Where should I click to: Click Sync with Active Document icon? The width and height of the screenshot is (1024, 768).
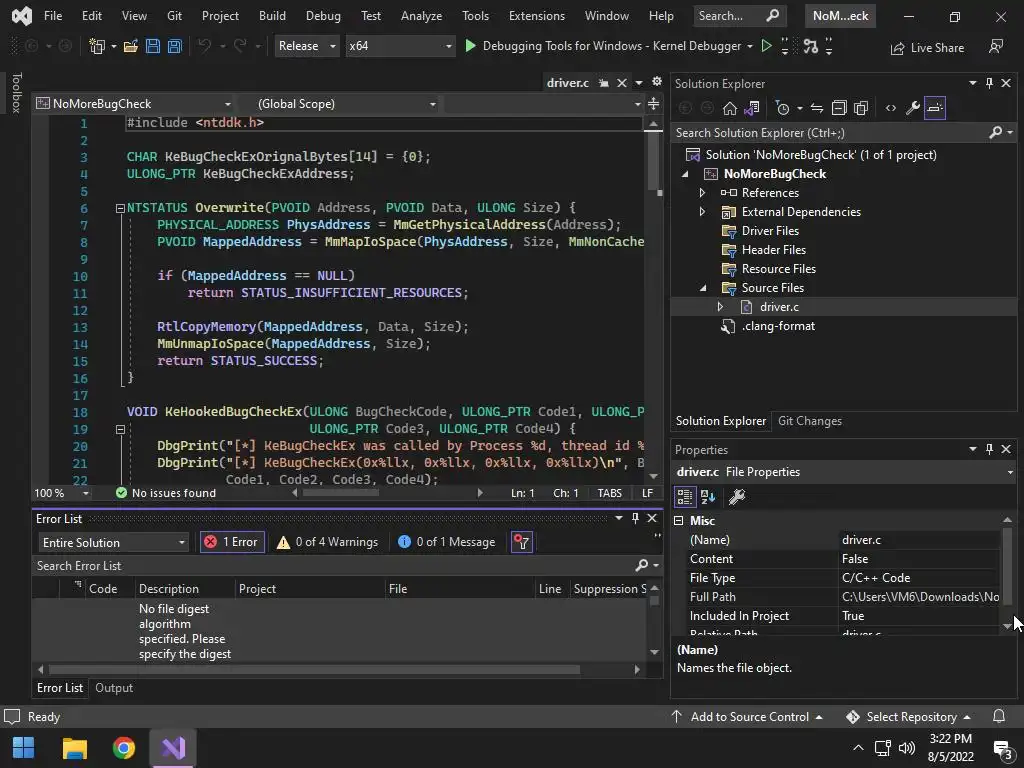[817, 108]
